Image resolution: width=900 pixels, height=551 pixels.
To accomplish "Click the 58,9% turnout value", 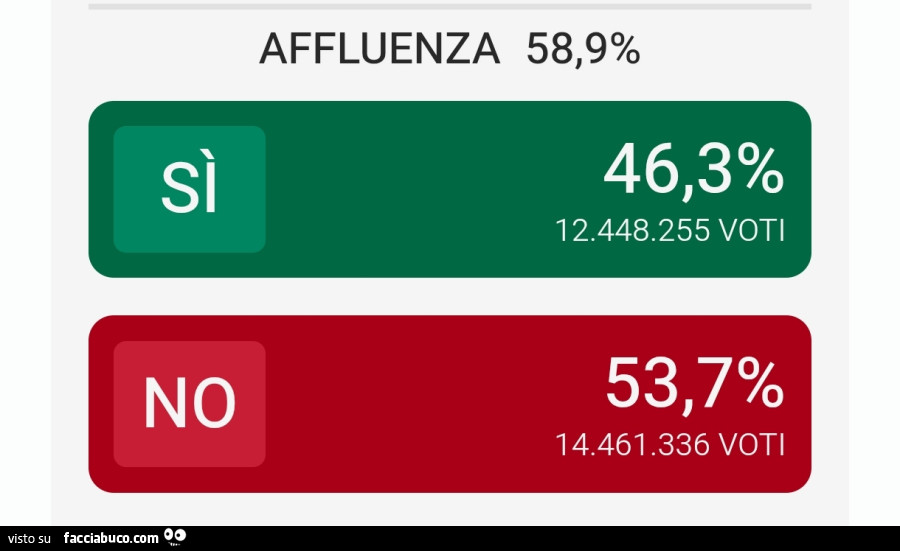I will tap(583, 48).
